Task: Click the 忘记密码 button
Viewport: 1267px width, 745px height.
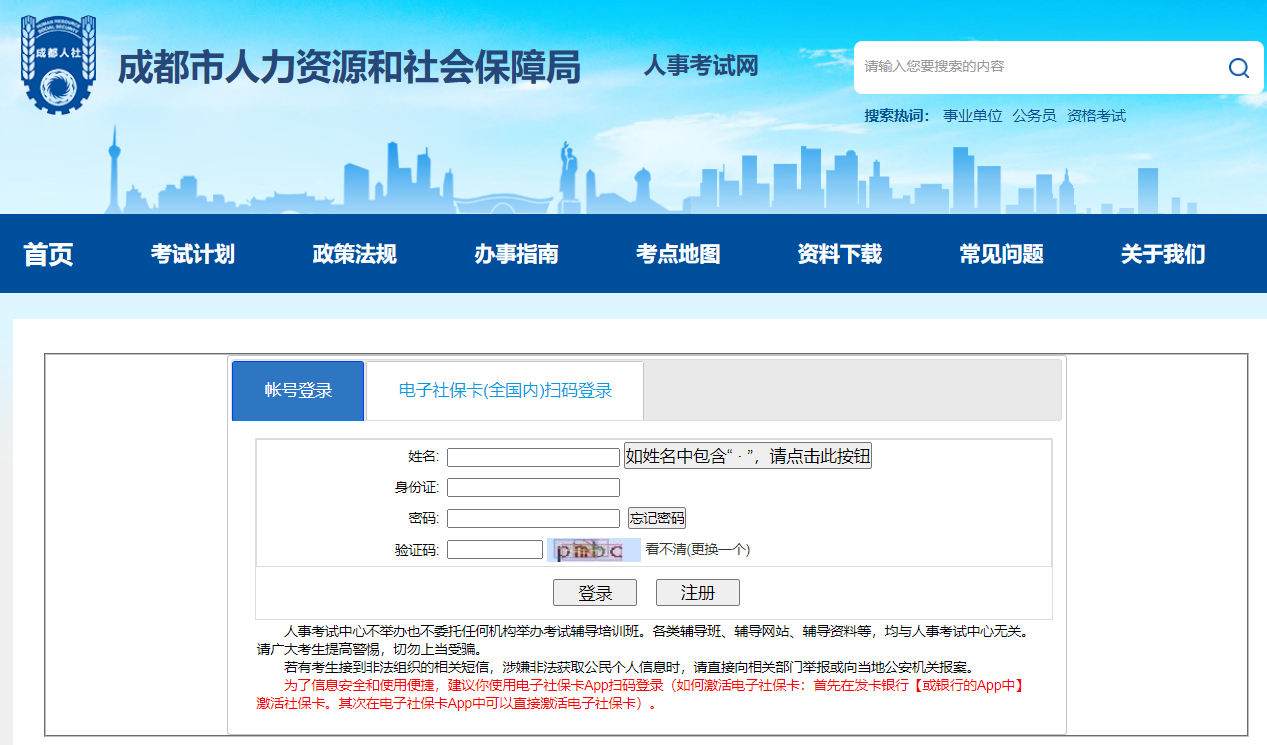Action: tap(657, 518)
